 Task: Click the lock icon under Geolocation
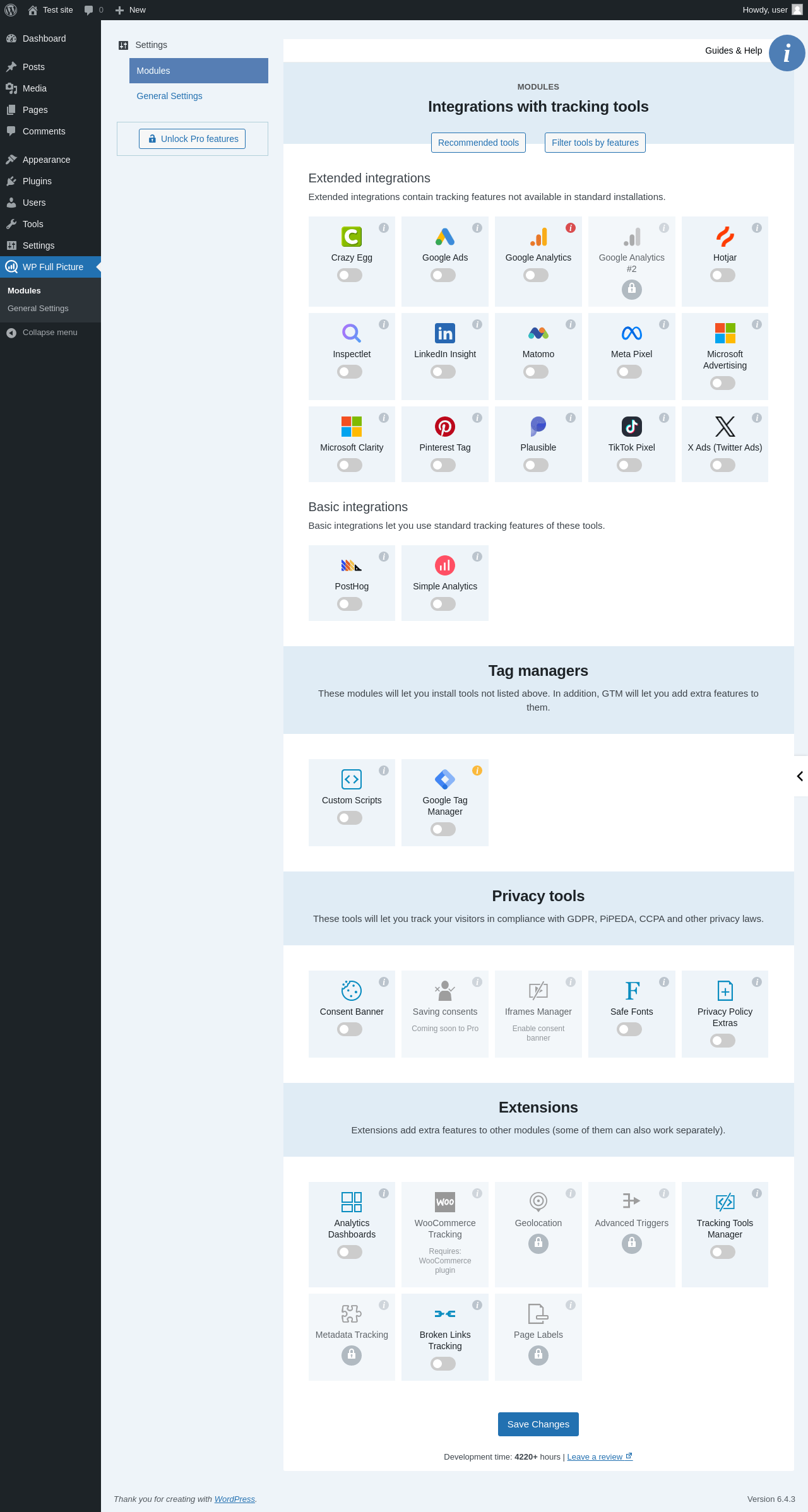tap(538, 1244)
